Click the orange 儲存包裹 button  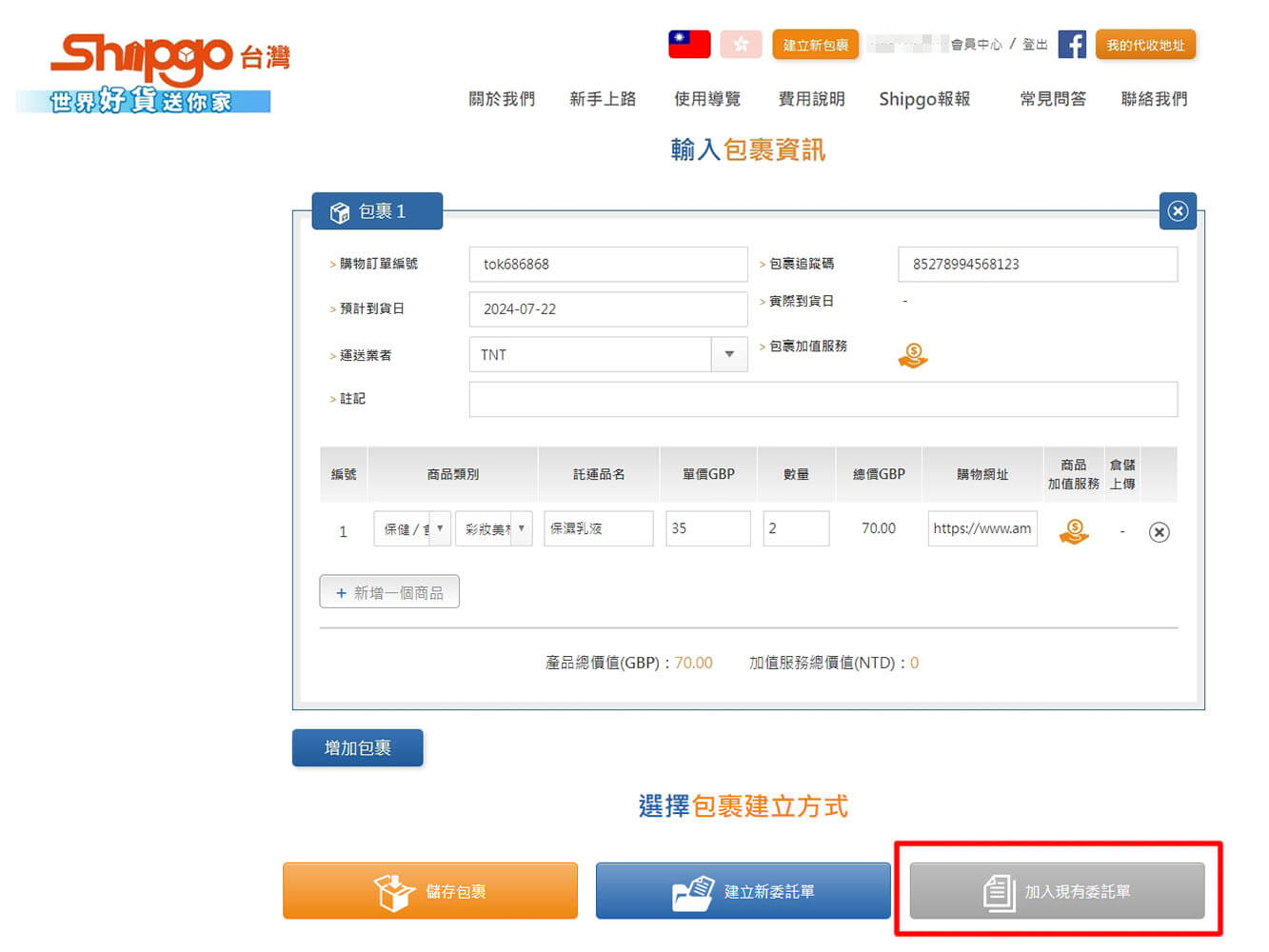pos(430,891)
